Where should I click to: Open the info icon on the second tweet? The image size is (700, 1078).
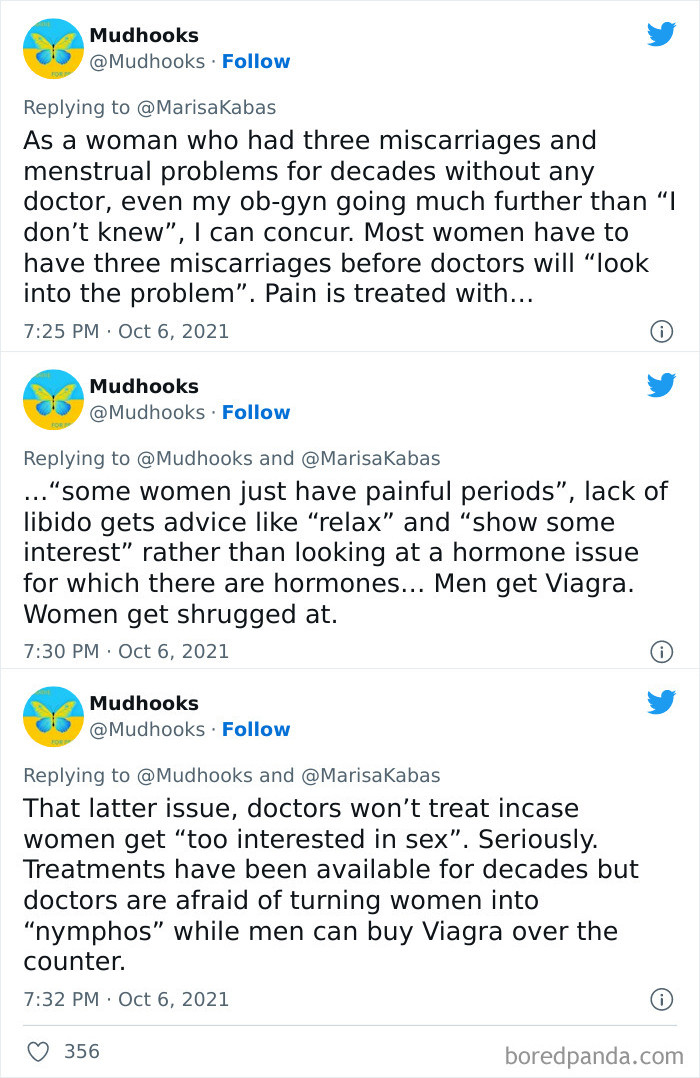click(x=661, y=652)
